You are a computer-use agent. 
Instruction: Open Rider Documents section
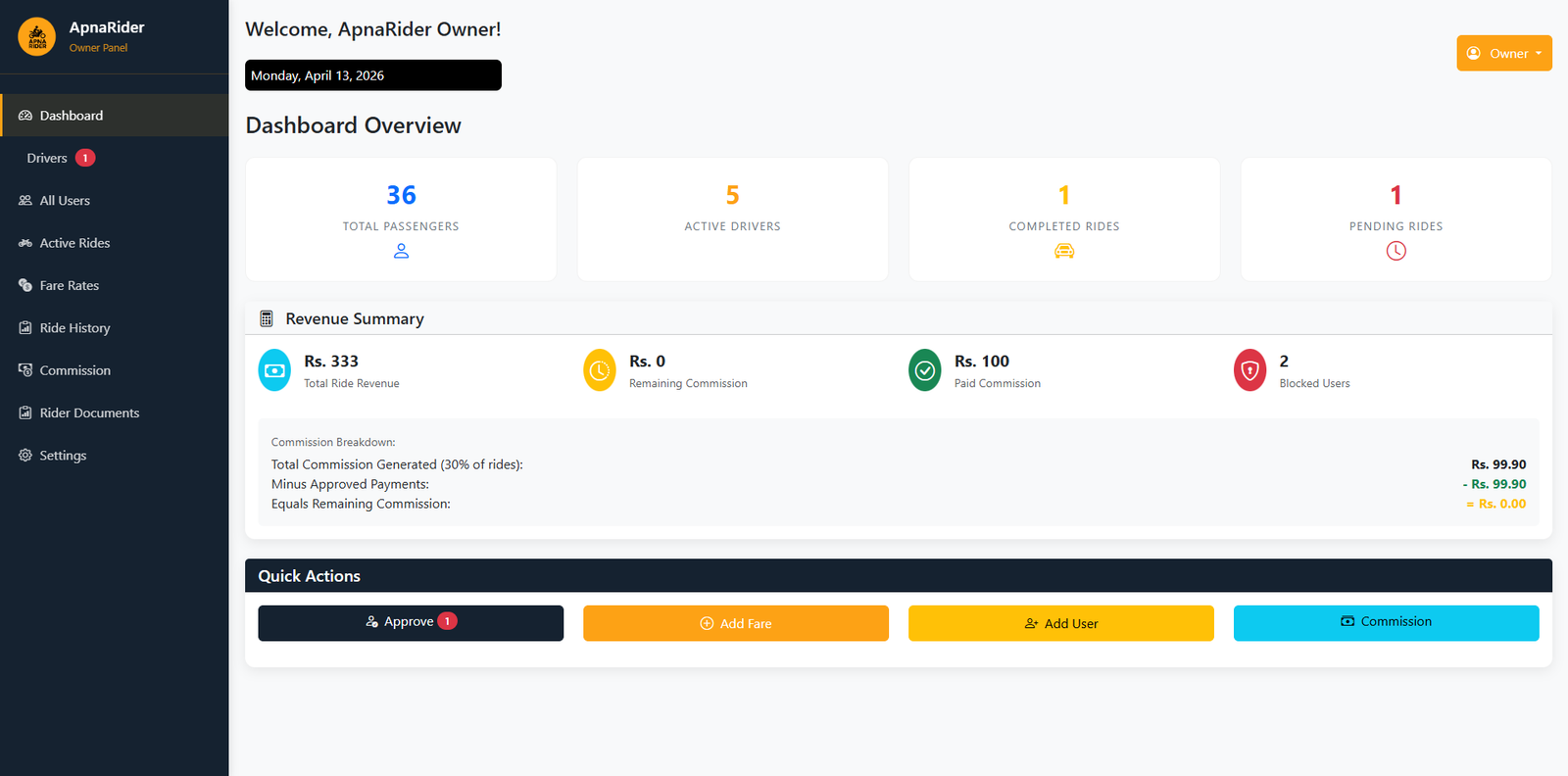(115, 413)
